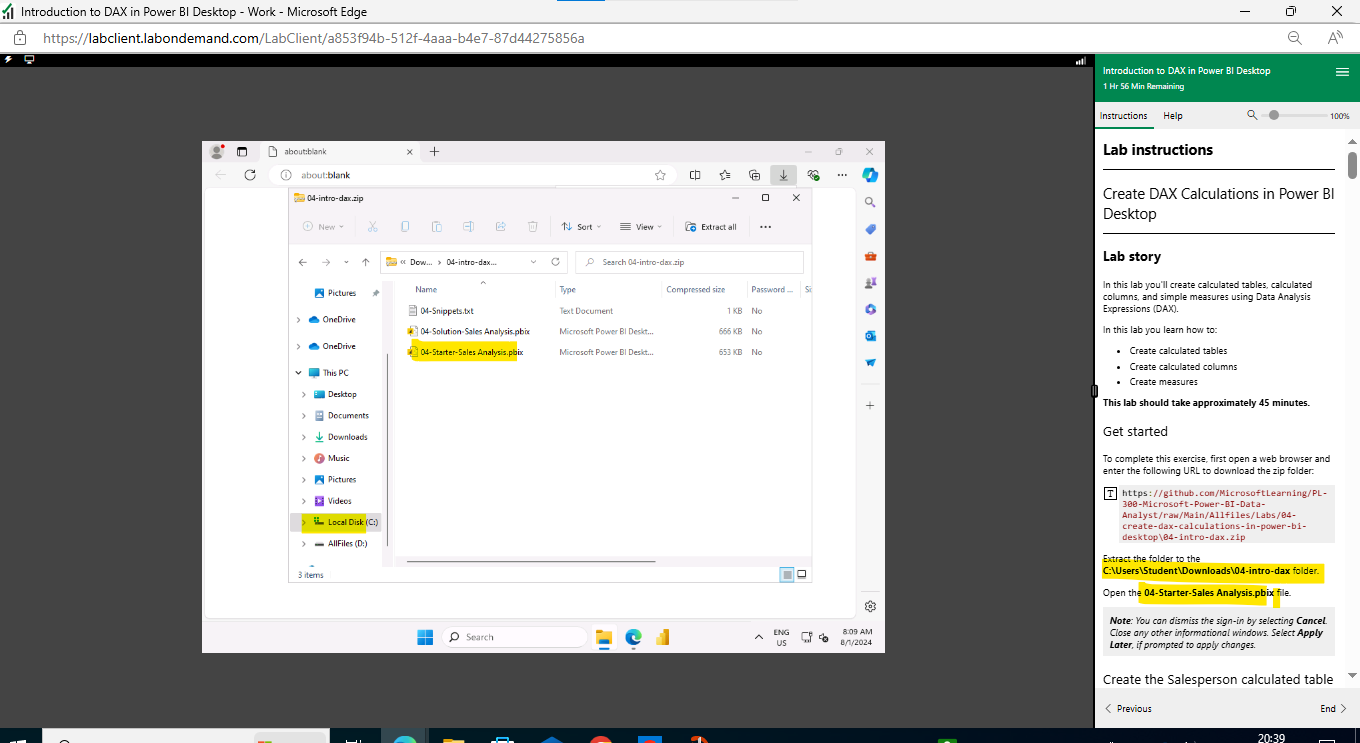Expand hidden icons in the system tray

(759, 636)
